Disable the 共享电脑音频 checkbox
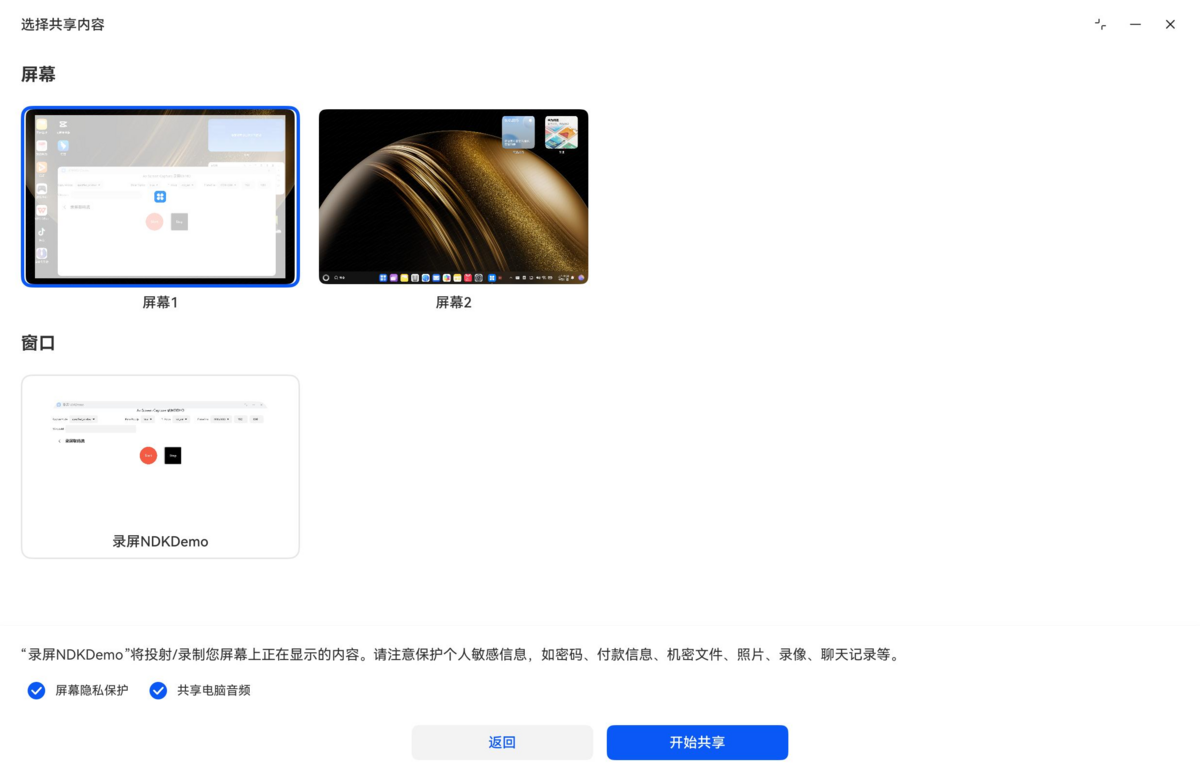Screen dimensions: 1200x781 (158, 690)
